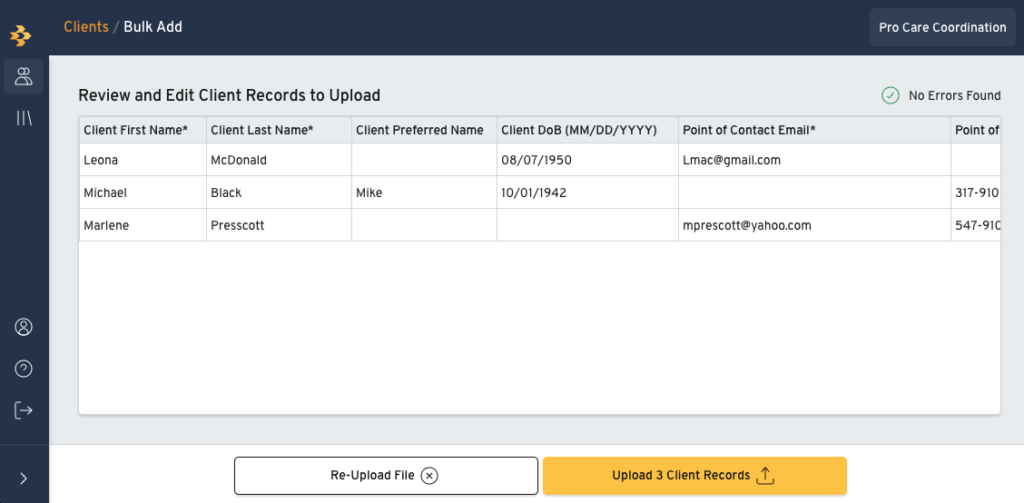Open the user profile icon
The height and width of the screenshot is (503, 1024).
24,327
